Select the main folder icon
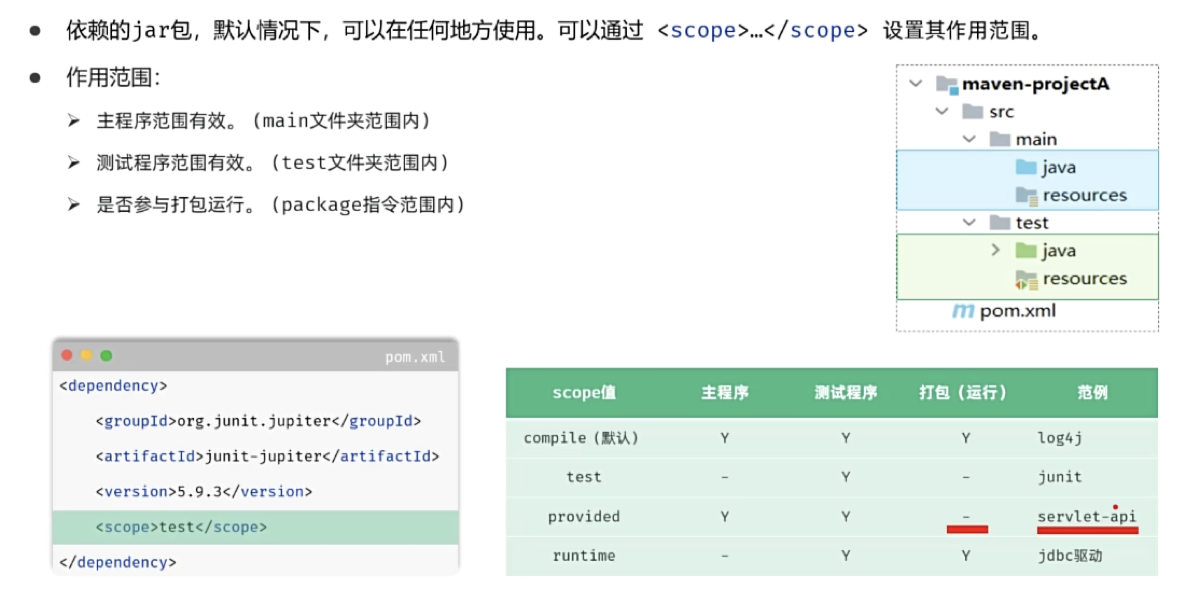The image size is (1200, 592). pos(1000,139)
